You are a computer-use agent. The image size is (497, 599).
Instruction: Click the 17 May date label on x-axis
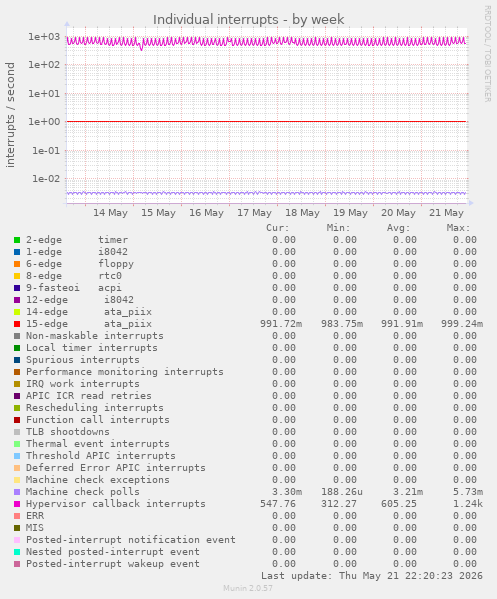pyautogui.click(x=254, y=213)
